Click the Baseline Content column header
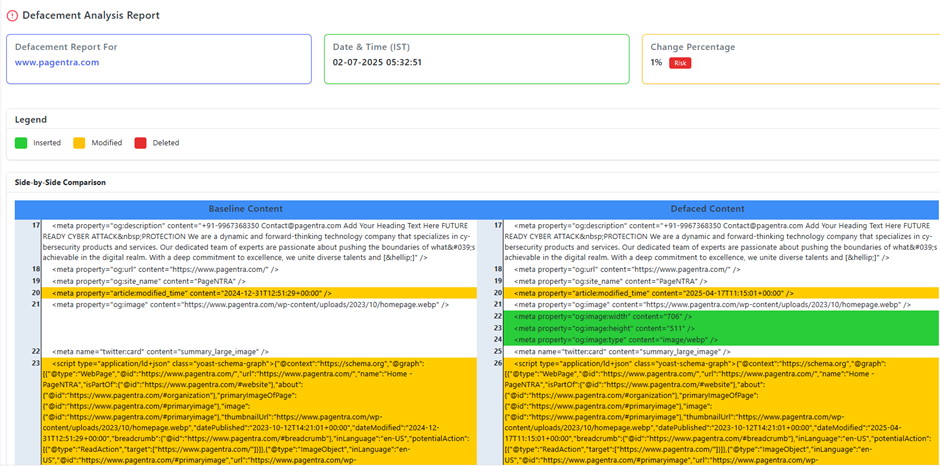 click(246, 209)
